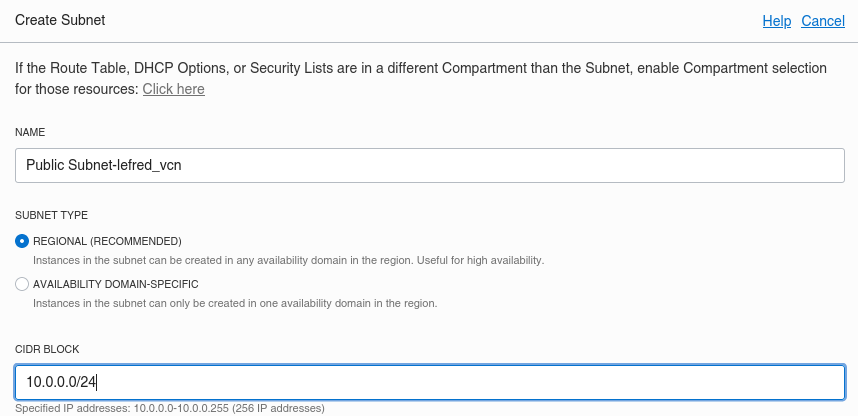
Task: Focus the NAME input field
Action: [430, 165]
